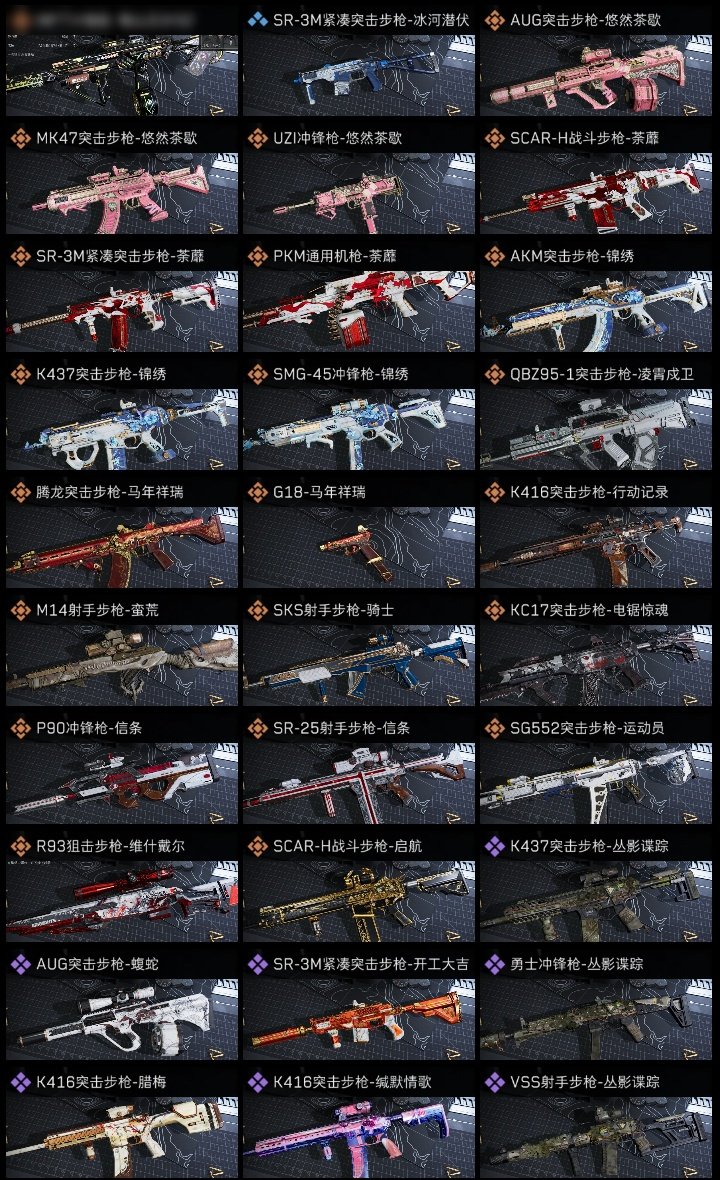Viewport: 720px width, 1180px height.
Task: Choose the K416 缄默情歌 pink rifle image
Action: click(359, 1138)
